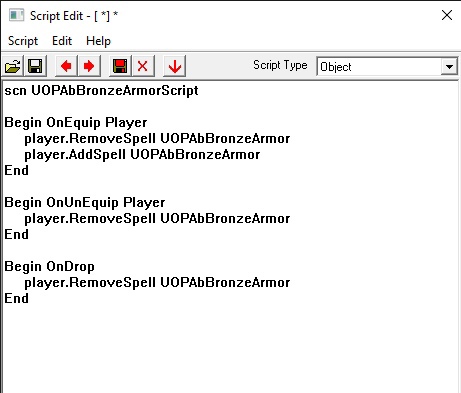Go to next script with right arrow

[88, 66]
